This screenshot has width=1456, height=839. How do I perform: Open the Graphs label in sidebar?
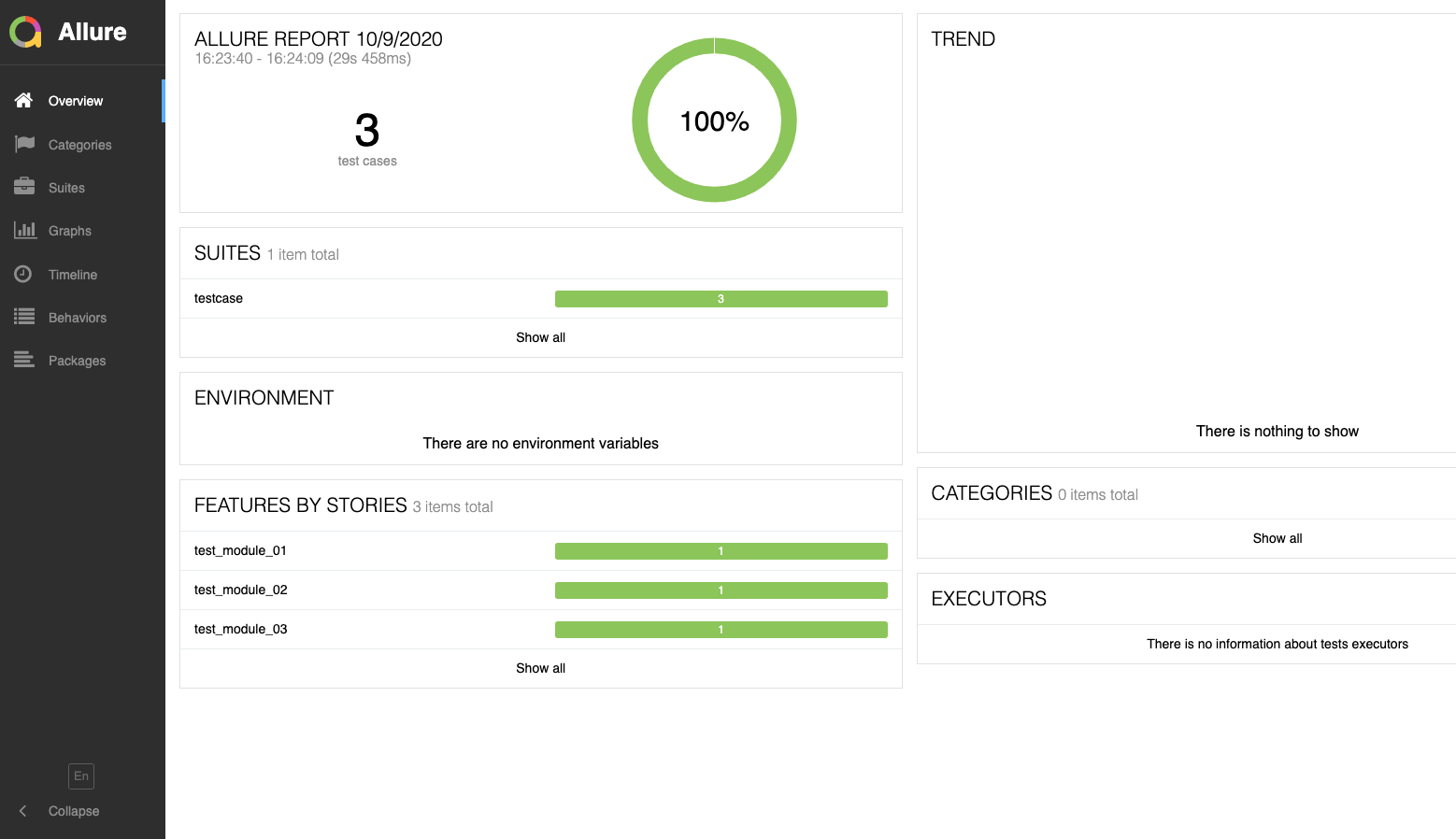click(70, 231)
